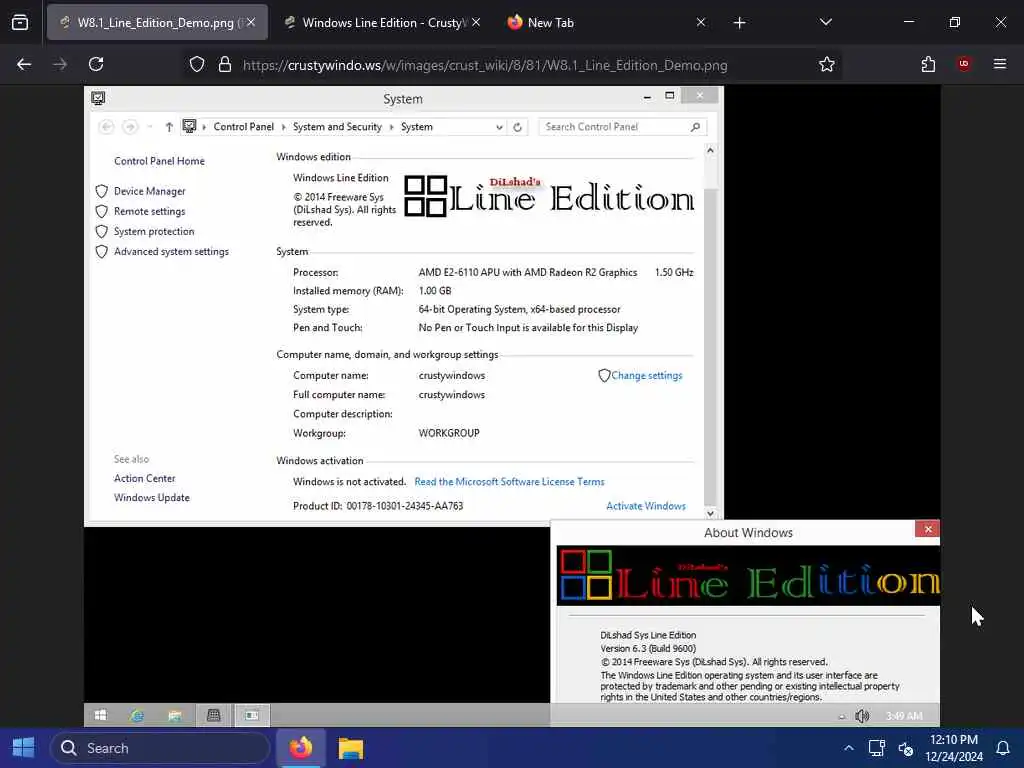Click System window button in inner taskbar
The height and width of the screenshot is (768, 1024).
tap(213, 715)
